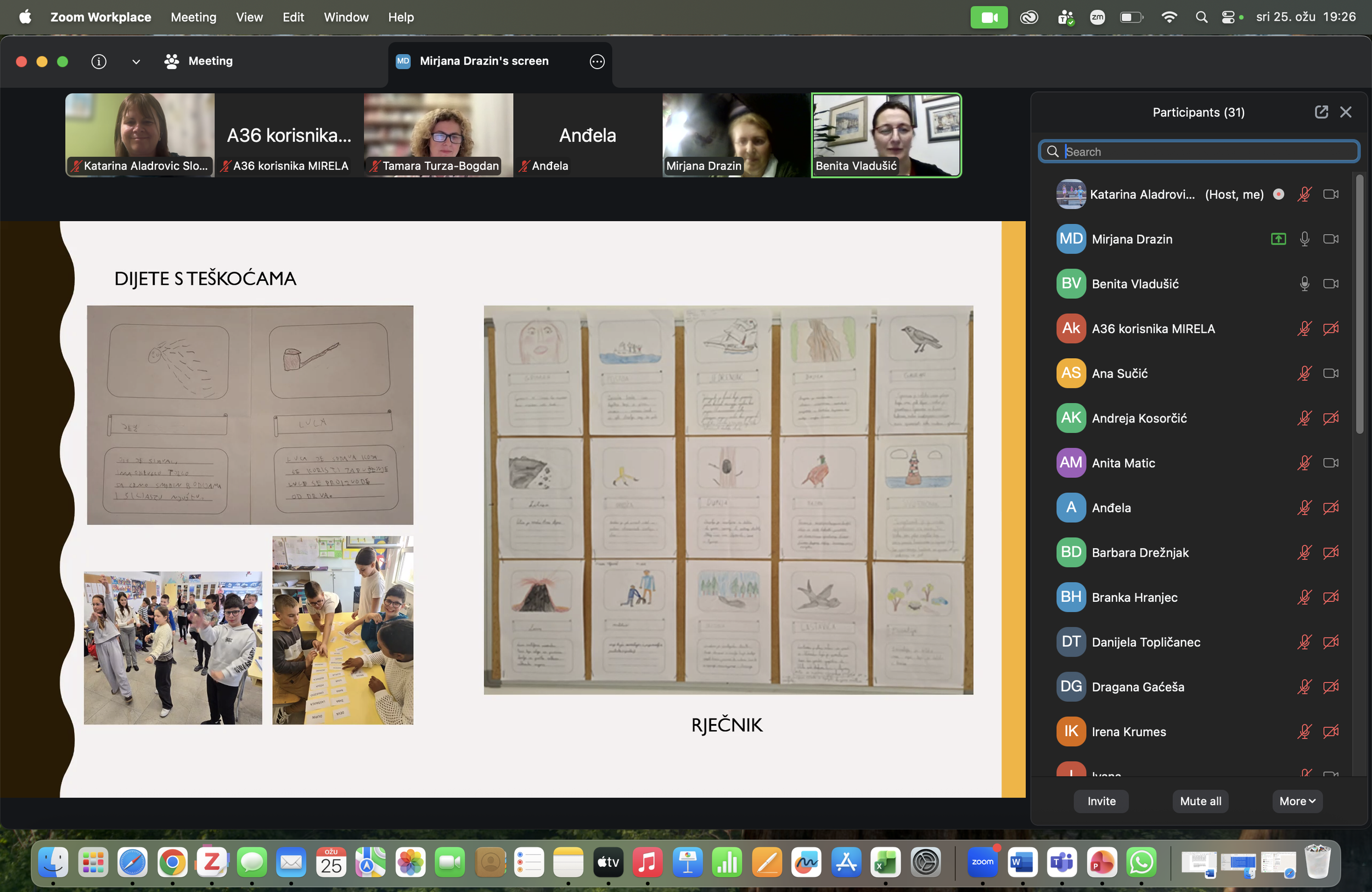Toggle Benita Vladušić's video icon
The width and height of the screenshot is (1372, 892).
tap(1330, 284)
